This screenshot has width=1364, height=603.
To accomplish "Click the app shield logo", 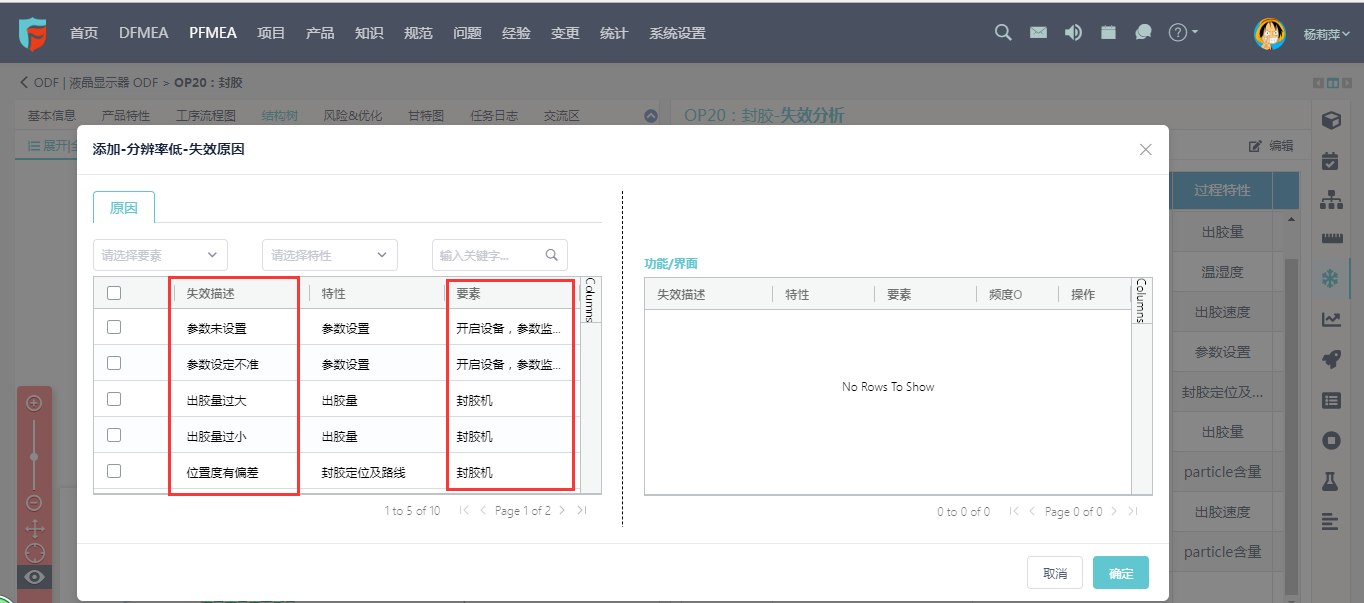I will (33, 33).
